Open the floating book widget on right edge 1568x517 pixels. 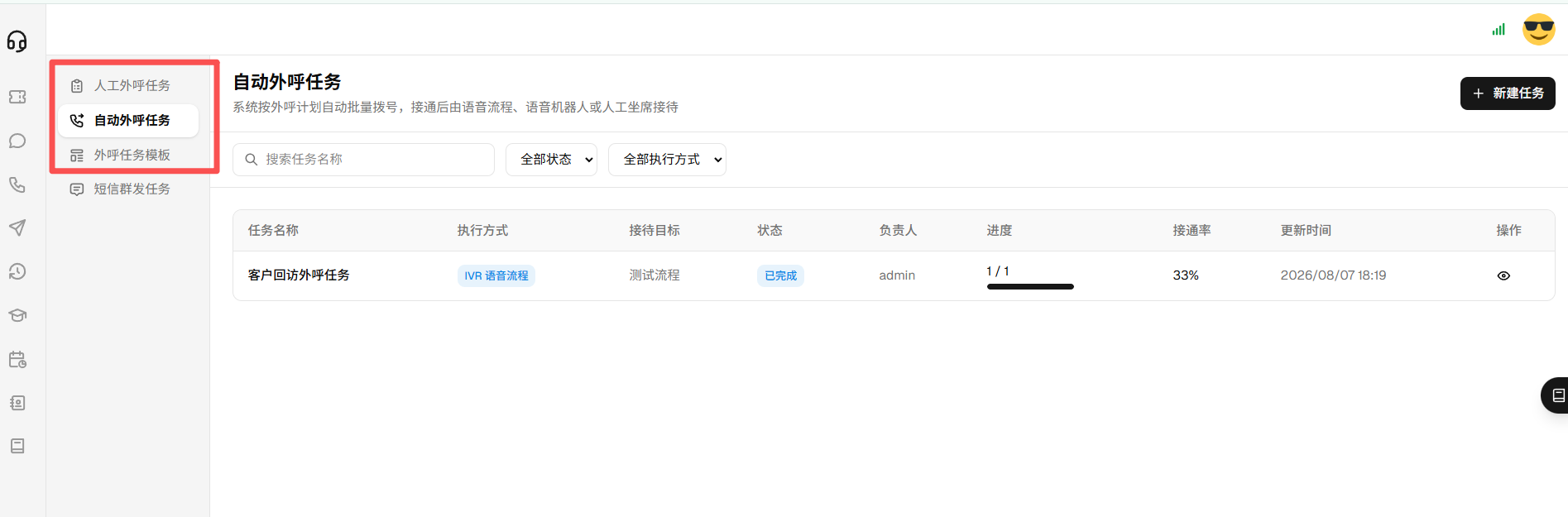coord(1555,395)
